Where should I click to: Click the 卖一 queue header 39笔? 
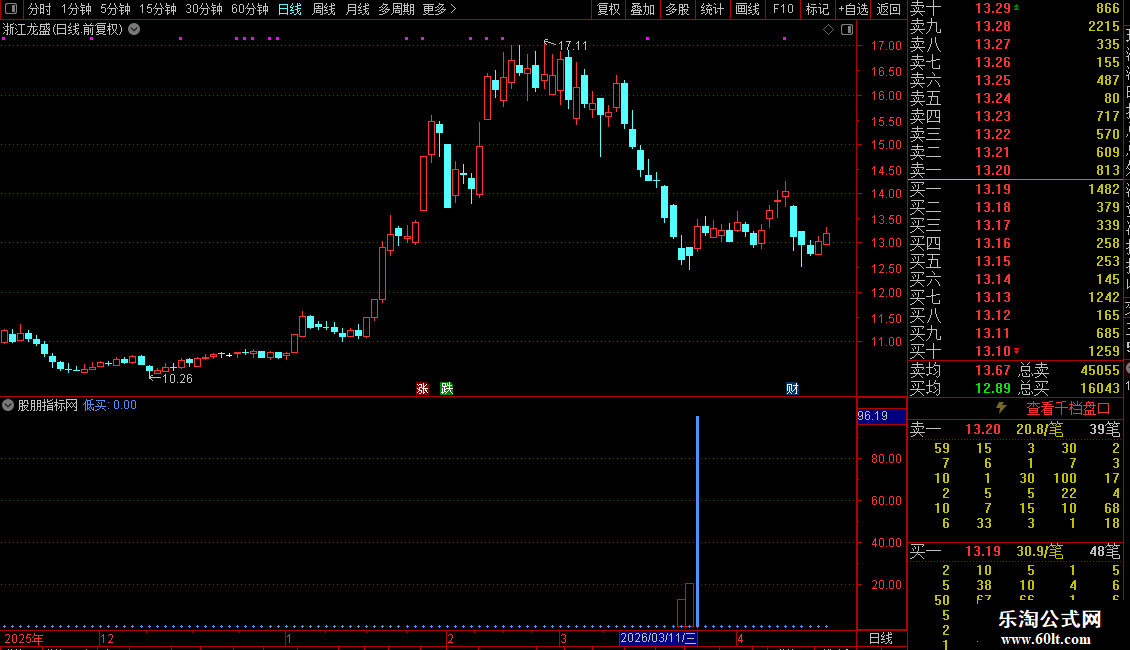pyautogui.click(x=1015, y=429)
